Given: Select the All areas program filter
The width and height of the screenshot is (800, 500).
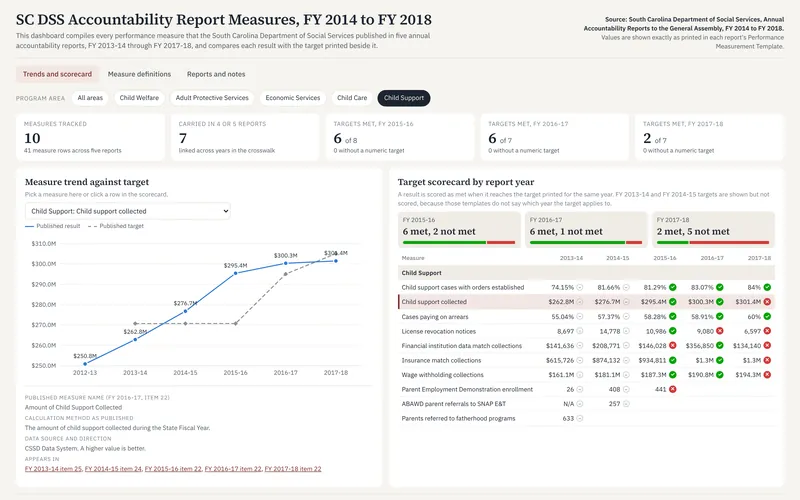Looking at the screenshot, I should point(90,98).
